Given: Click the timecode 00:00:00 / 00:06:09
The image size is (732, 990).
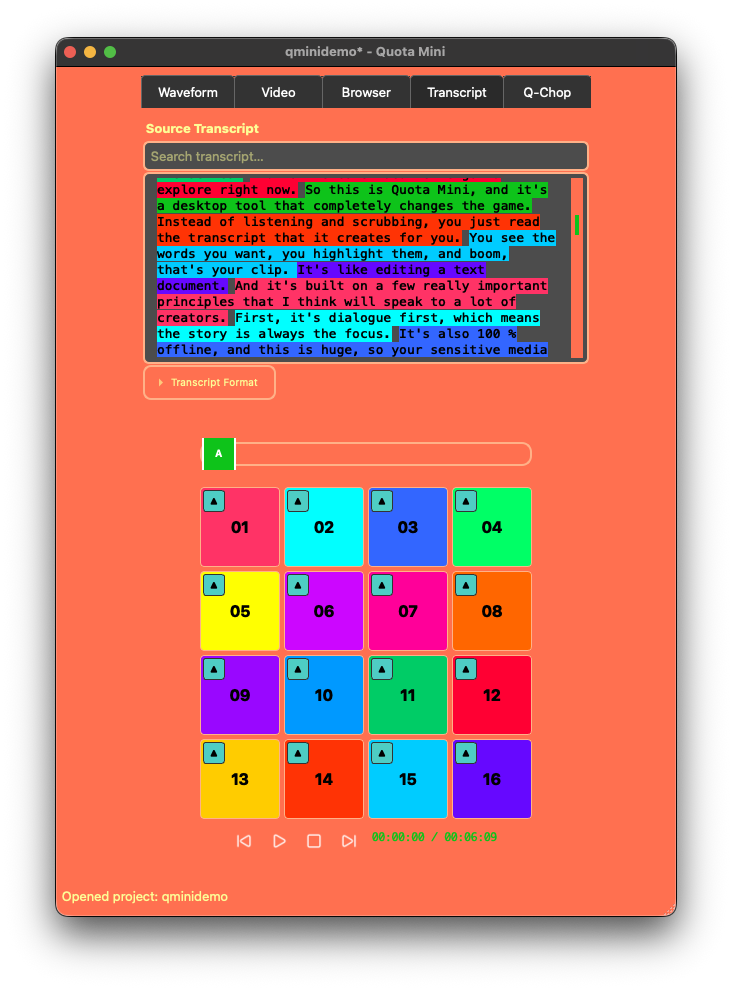Looking at the screenshot, I should (x=435, y=837).
